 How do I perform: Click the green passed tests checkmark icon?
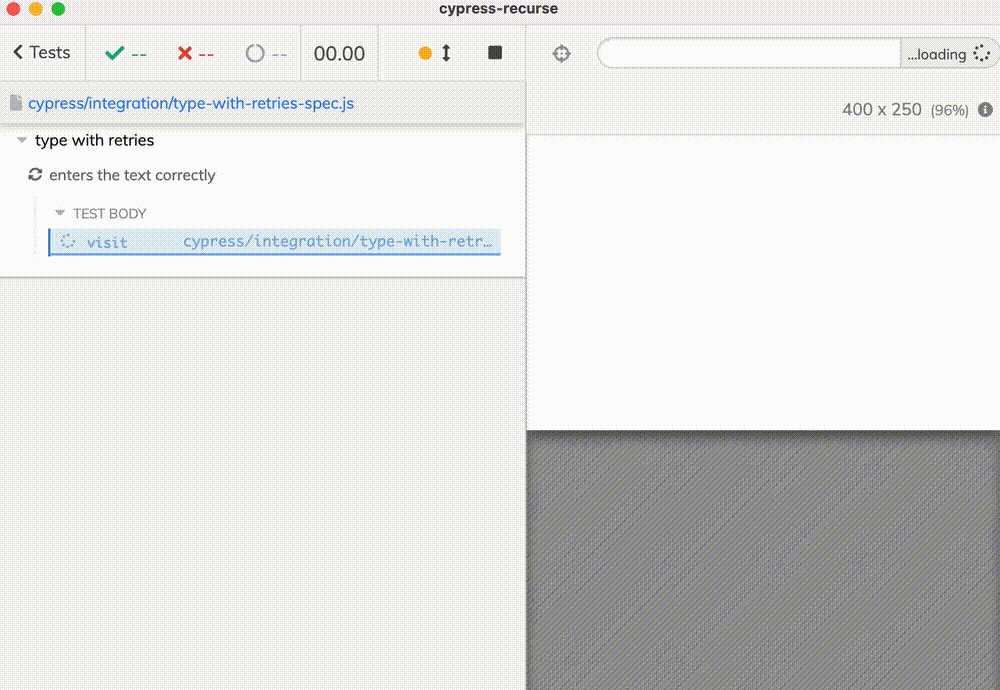coord(112,53)
